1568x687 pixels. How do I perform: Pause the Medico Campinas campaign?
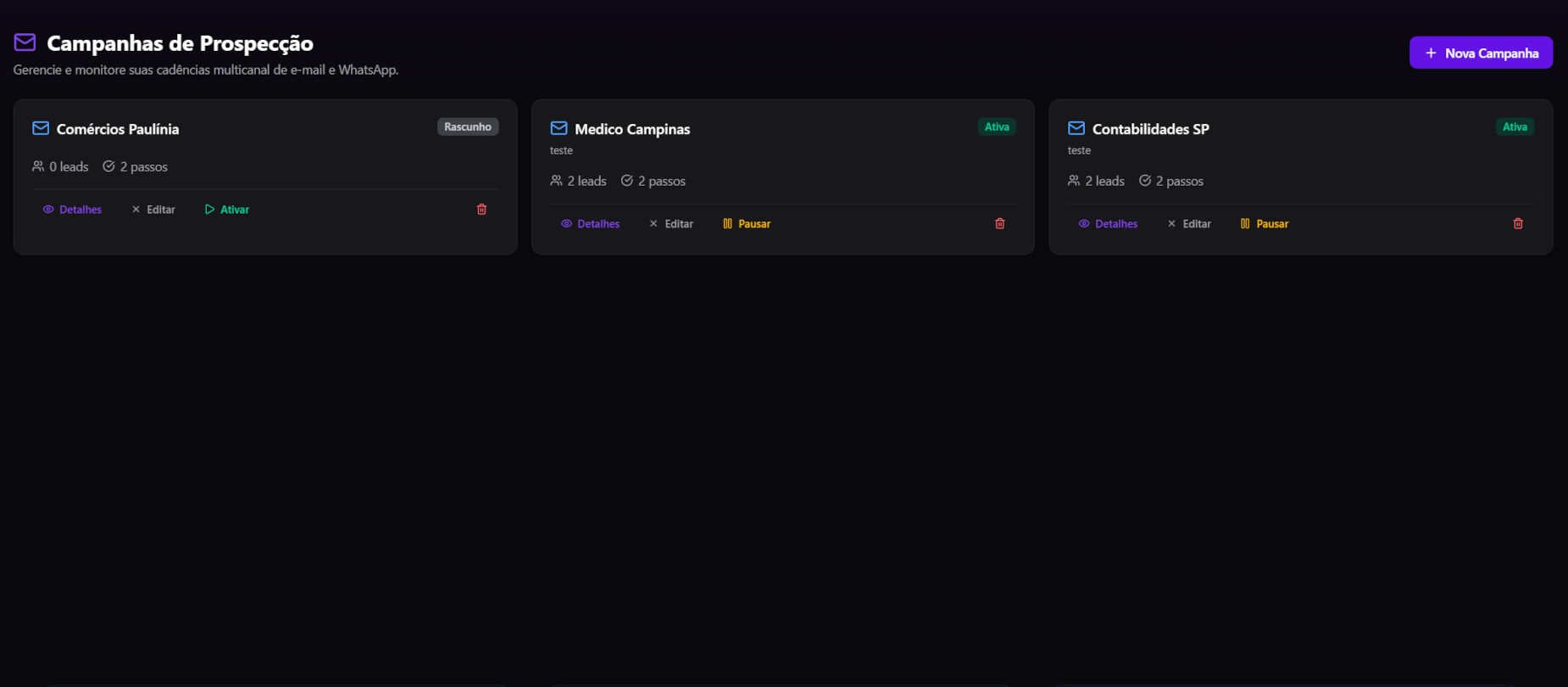(747, 224)
